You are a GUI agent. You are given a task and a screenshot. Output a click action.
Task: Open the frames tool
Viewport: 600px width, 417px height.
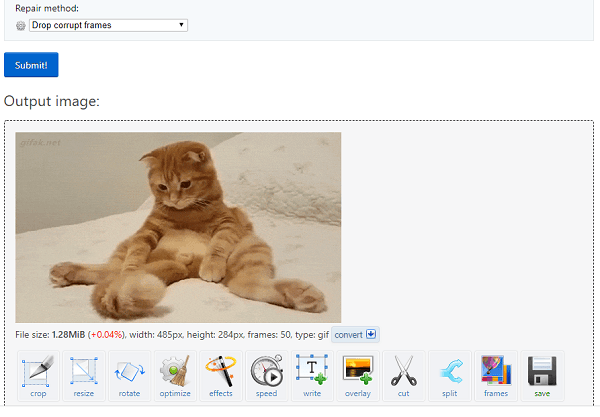(496, 376)
